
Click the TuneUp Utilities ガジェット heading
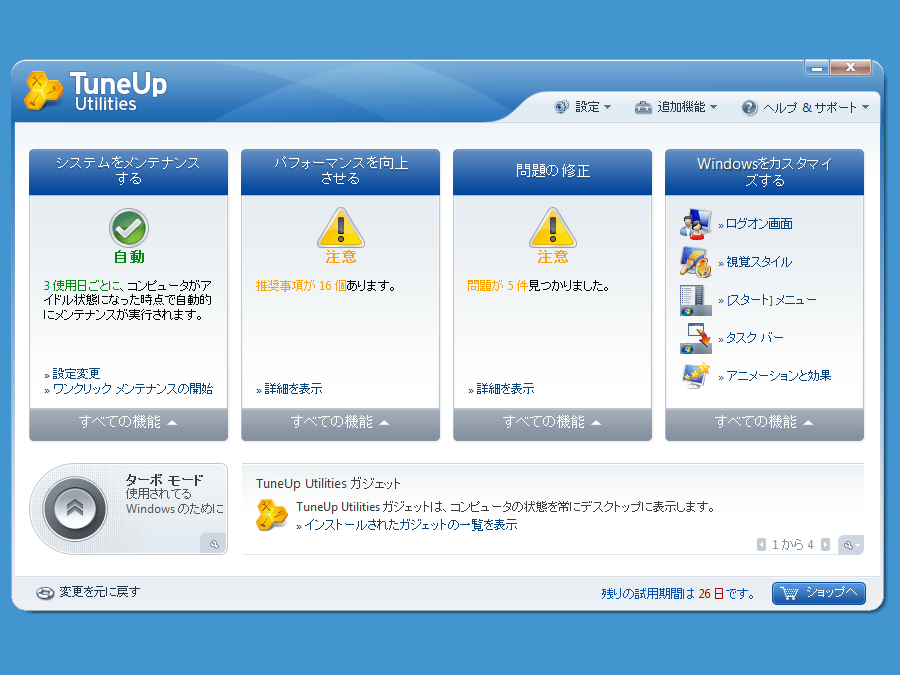328,484
